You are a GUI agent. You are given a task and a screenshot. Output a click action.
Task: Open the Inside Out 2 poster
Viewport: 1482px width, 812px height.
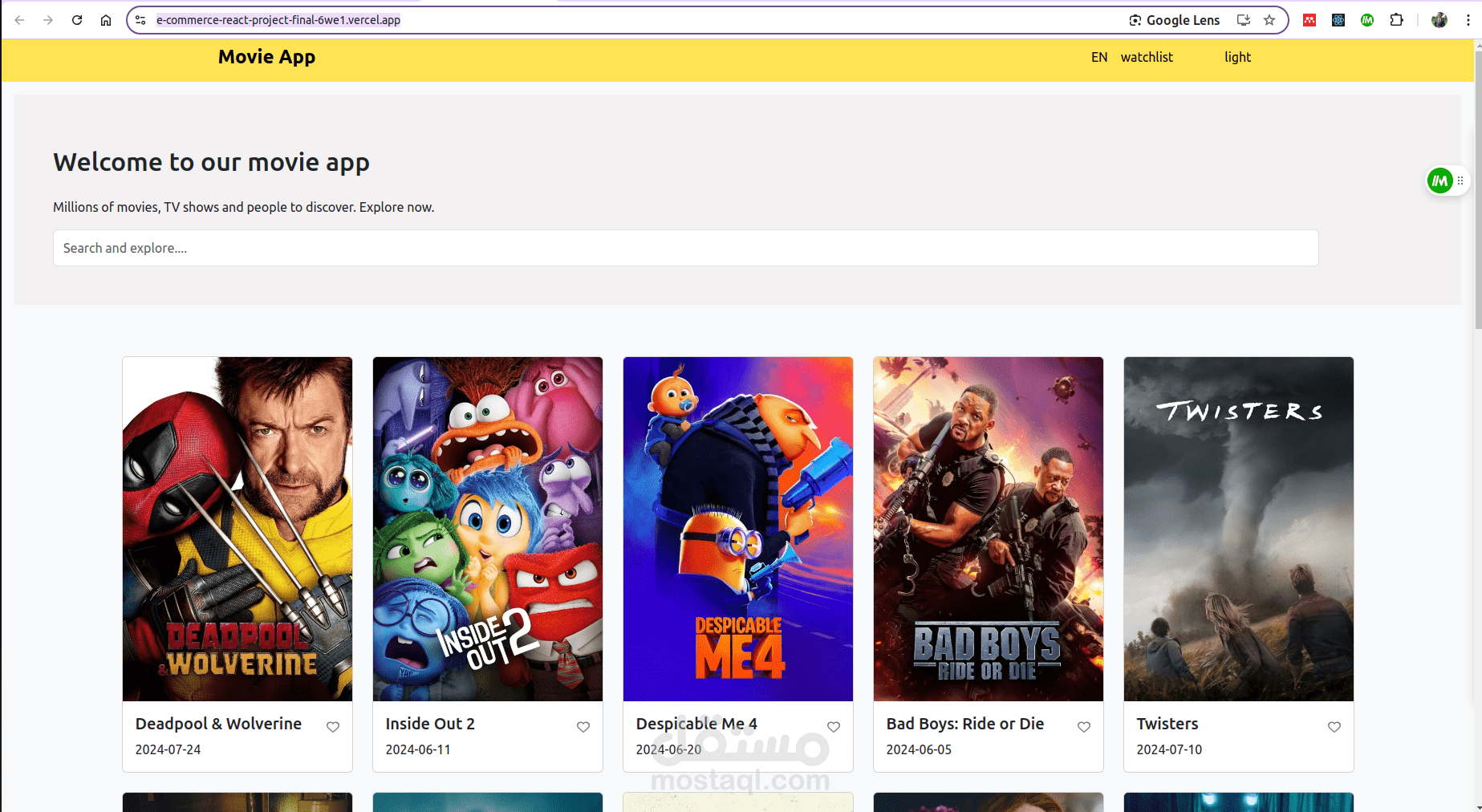pos(488,529)
